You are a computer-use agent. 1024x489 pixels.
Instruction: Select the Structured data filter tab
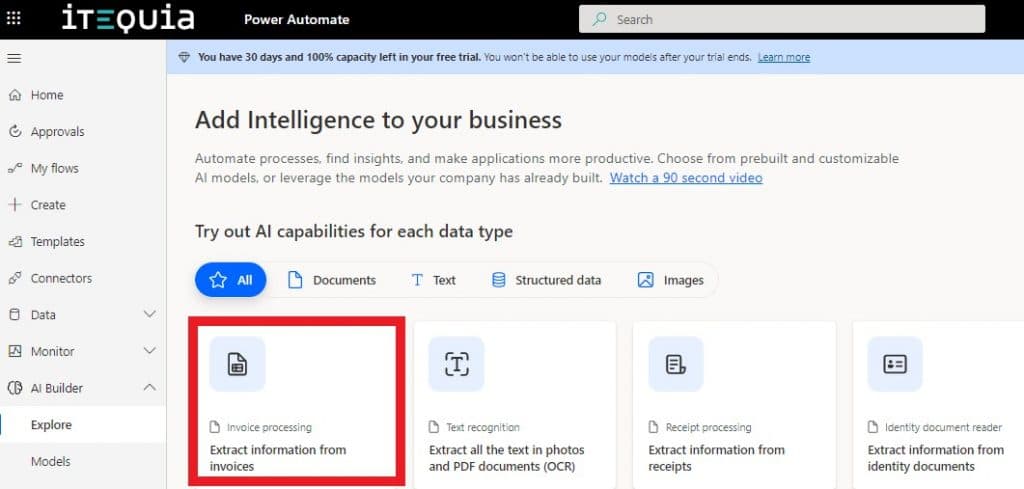pos(546,280)
